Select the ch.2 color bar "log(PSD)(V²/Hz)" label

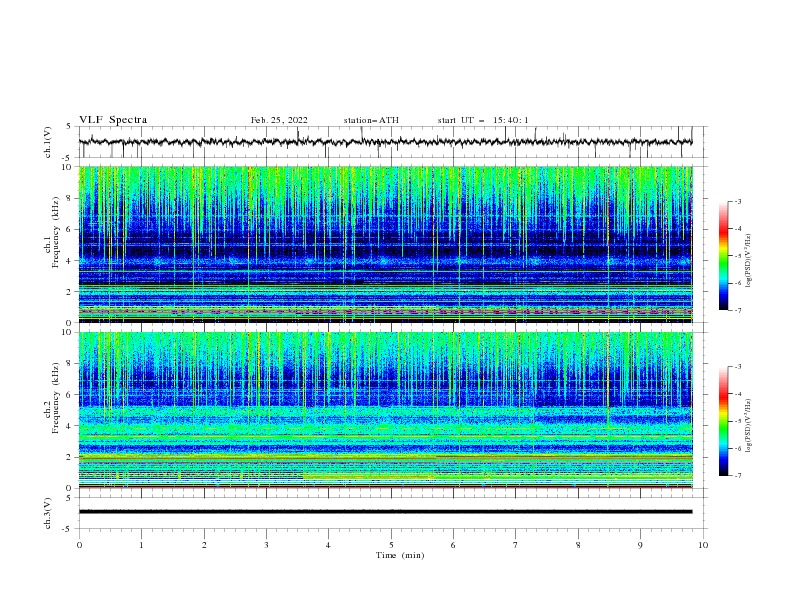749,425
